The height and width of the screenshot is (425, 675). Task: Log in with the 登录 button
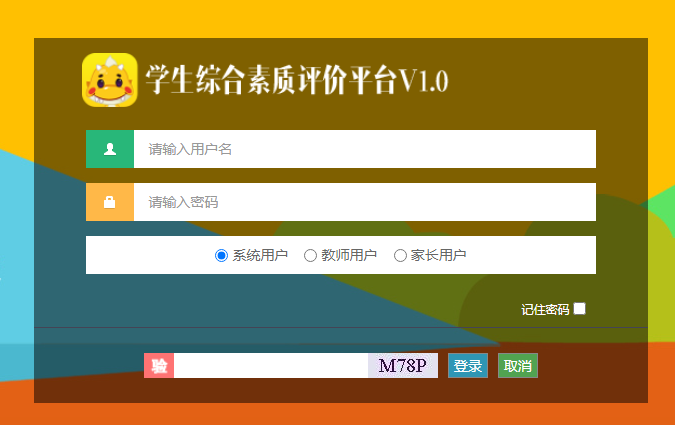[468, 366]
